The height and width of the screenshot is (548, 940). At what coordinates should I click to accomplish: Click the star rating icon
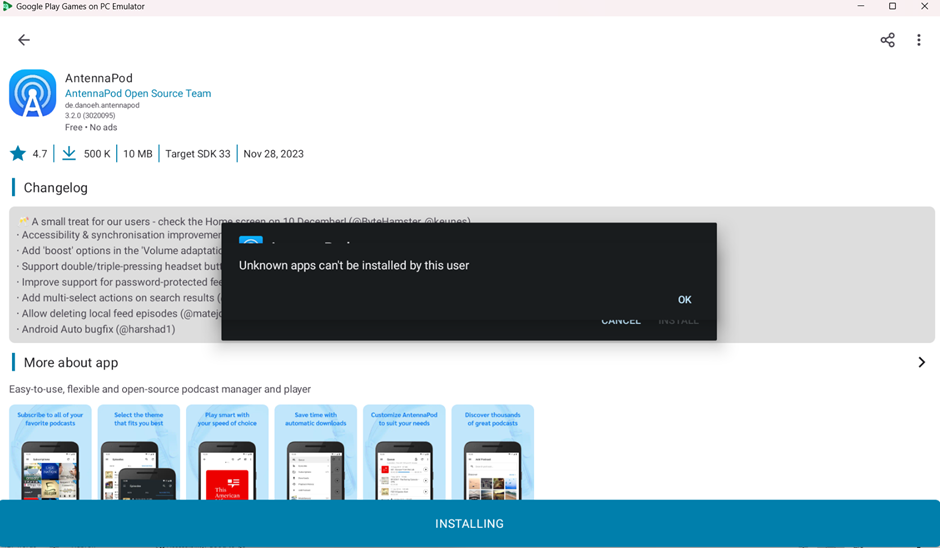[x=18, y=153]
